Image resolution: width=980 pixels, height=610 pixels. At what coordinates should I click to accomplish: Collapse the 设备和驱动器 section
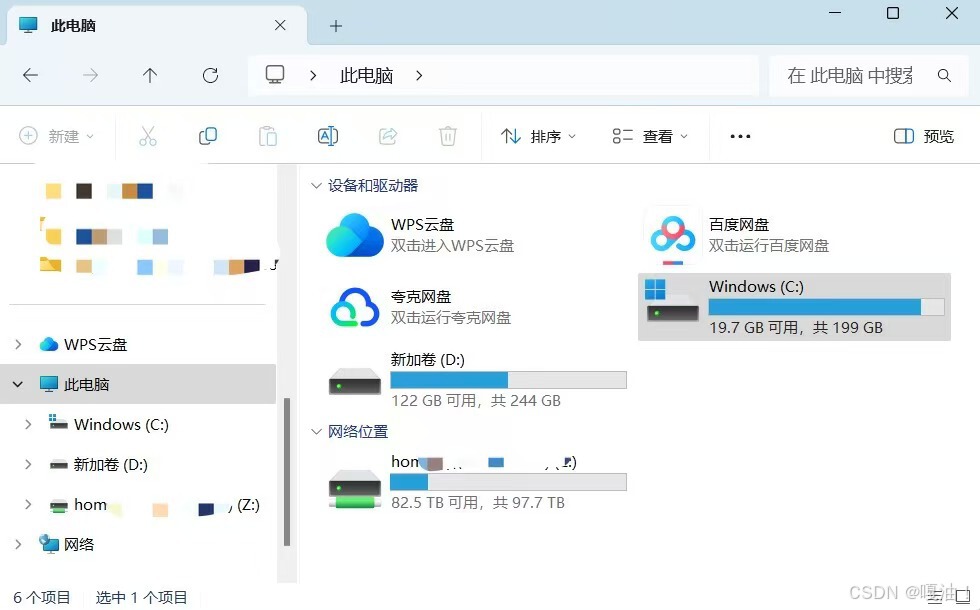316,185
